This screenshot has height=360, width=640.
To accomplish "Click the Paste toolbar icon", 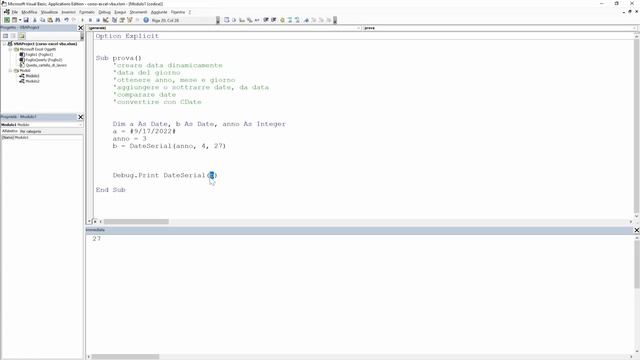I will pyautogui.click(x=50, y=20).
